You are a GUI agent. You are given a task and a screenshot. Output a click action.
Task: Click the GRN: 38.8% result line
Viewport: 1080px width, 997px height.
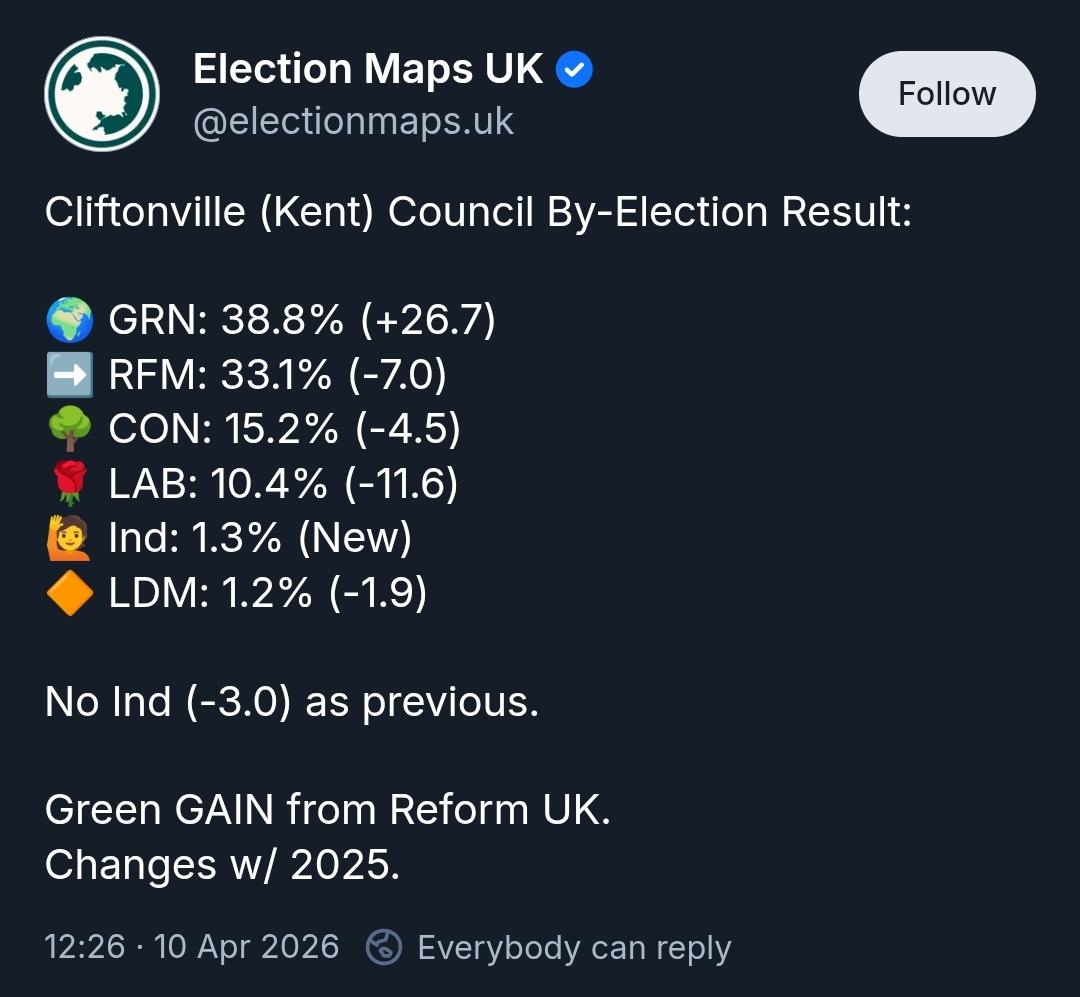302,320
